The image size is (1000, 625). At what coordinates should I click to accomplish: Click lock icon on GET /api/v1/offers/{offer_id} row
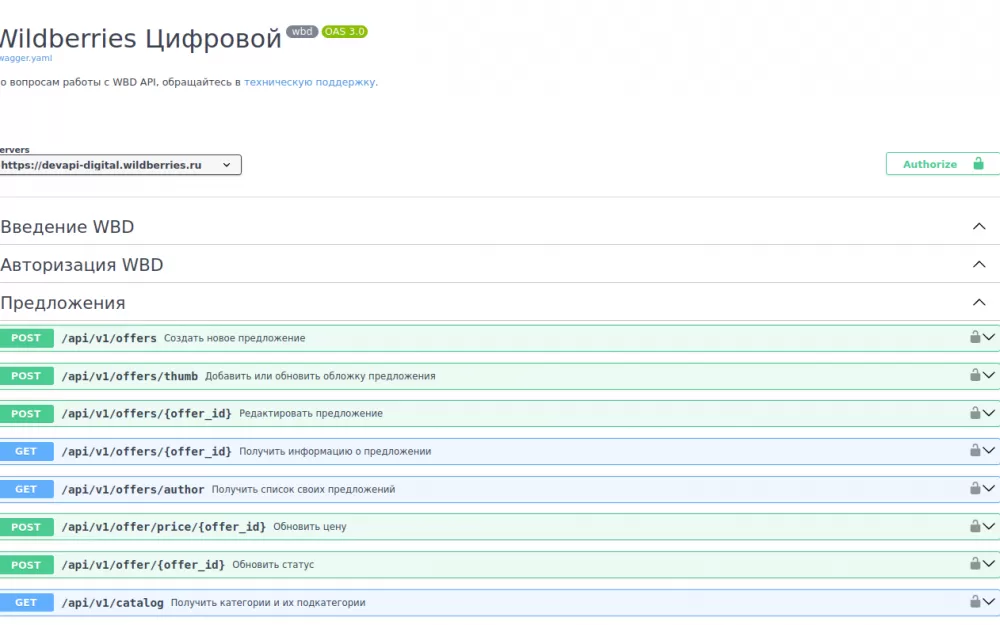point(975,451)
